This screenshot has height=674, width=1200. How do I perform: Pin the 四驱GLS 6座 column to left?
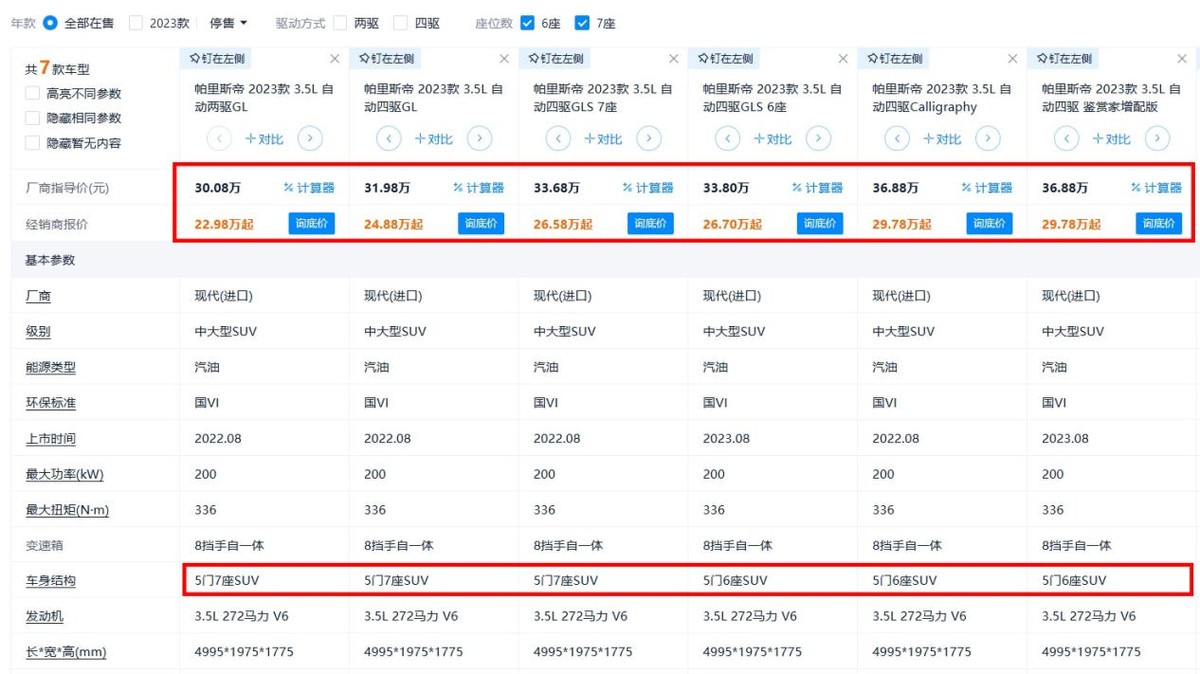[x=726, y=59]
